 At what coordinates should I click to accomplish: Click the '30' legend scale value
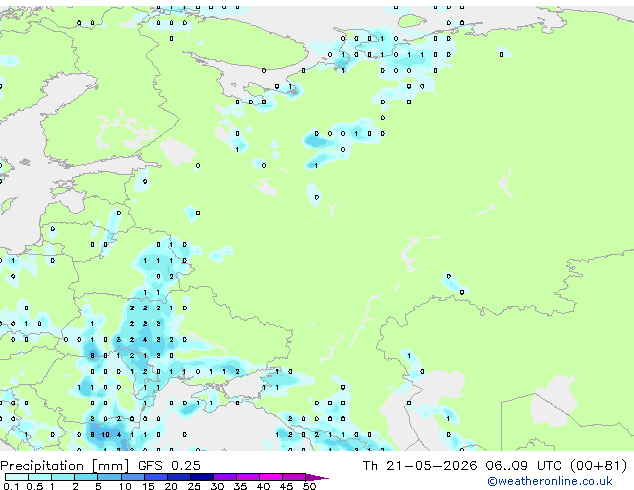[x=217, y=486]
